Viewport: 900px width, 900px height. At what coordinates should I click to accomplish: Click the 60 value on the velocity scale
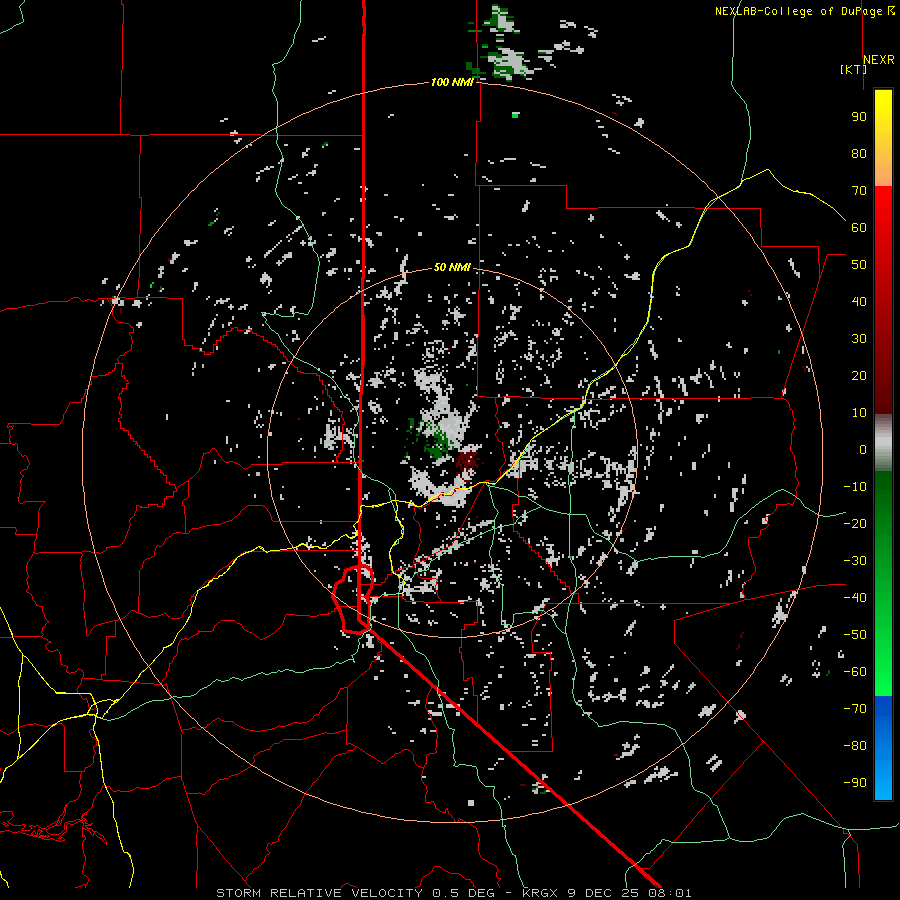859,227
